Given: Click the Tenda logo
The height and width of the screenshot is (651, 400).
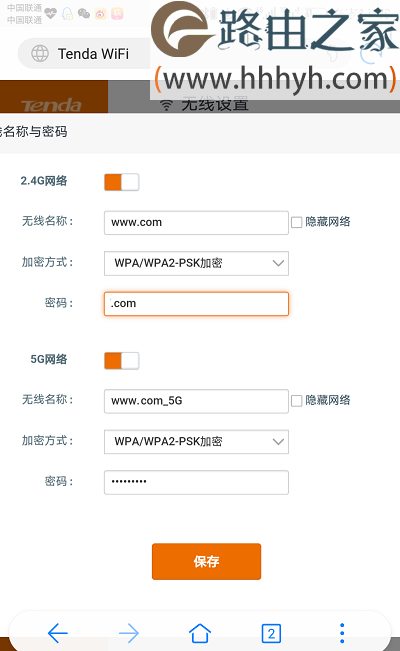Looking at the screenshot, I should pyautogui.click(x=51, y=105).
